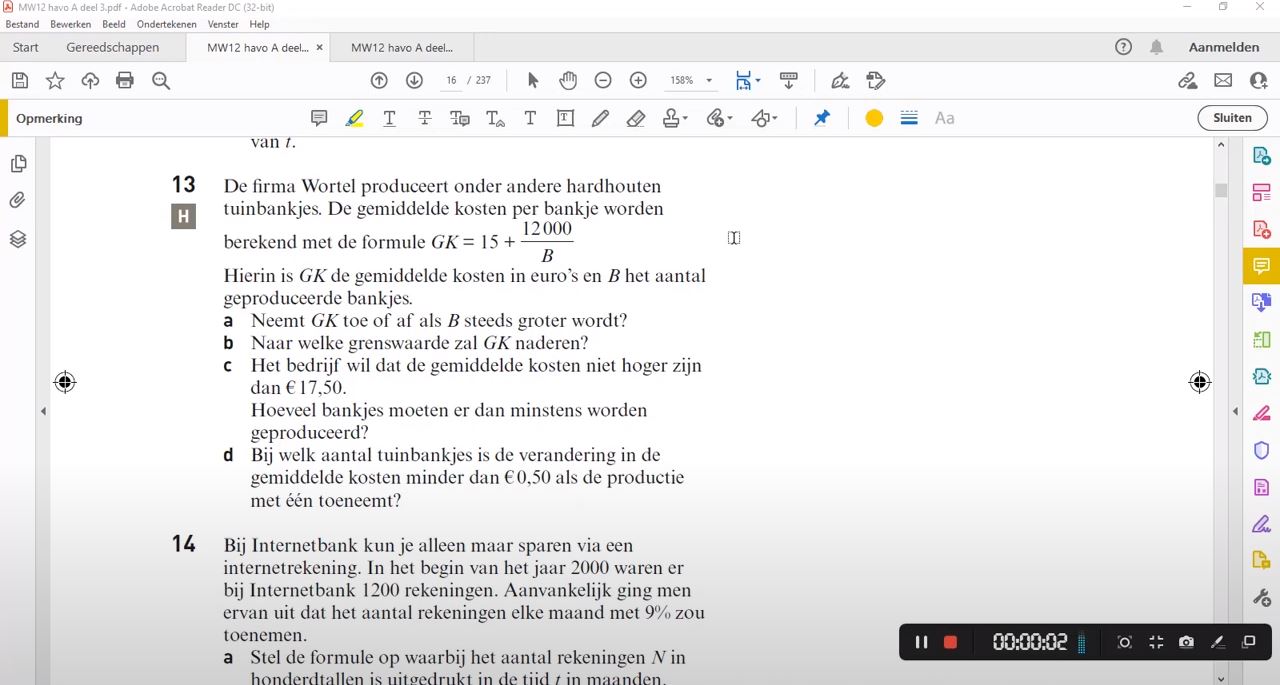Image resolution: width=1280 pixels, height=685 pixels.
Task: Open the drawing shapes dropdown
Action: (x=765, y=118)
